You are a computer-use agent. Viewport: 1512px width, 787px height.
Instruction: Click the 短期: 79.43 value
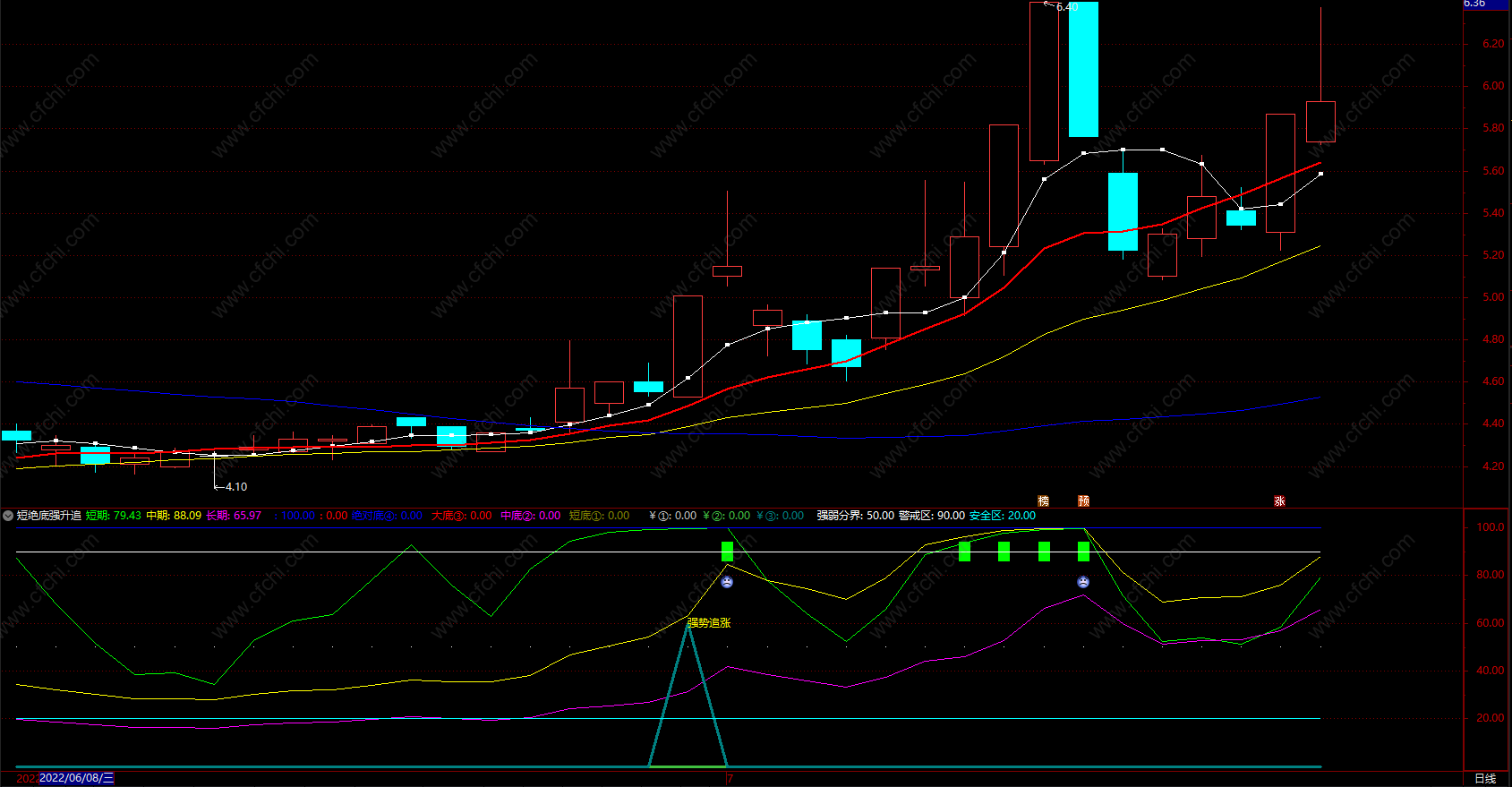114,516
